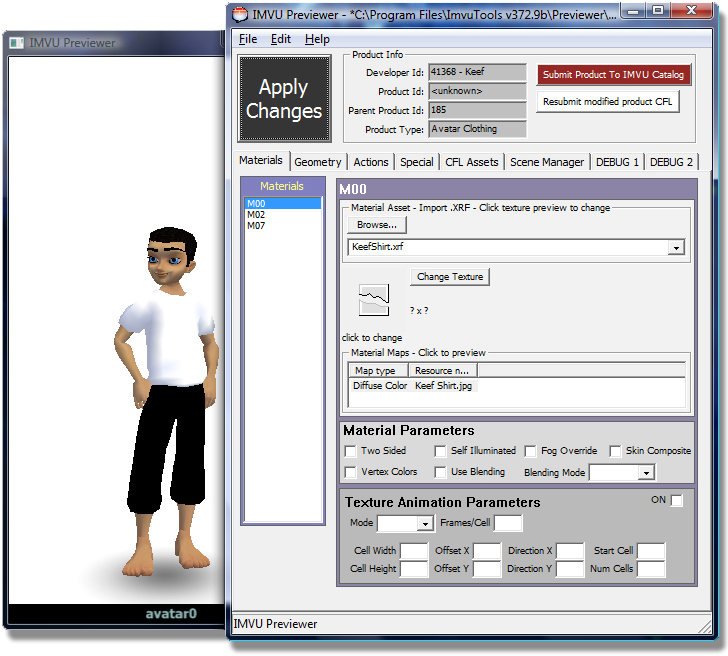Enable the Two Sided checkbox

[351, 451]
